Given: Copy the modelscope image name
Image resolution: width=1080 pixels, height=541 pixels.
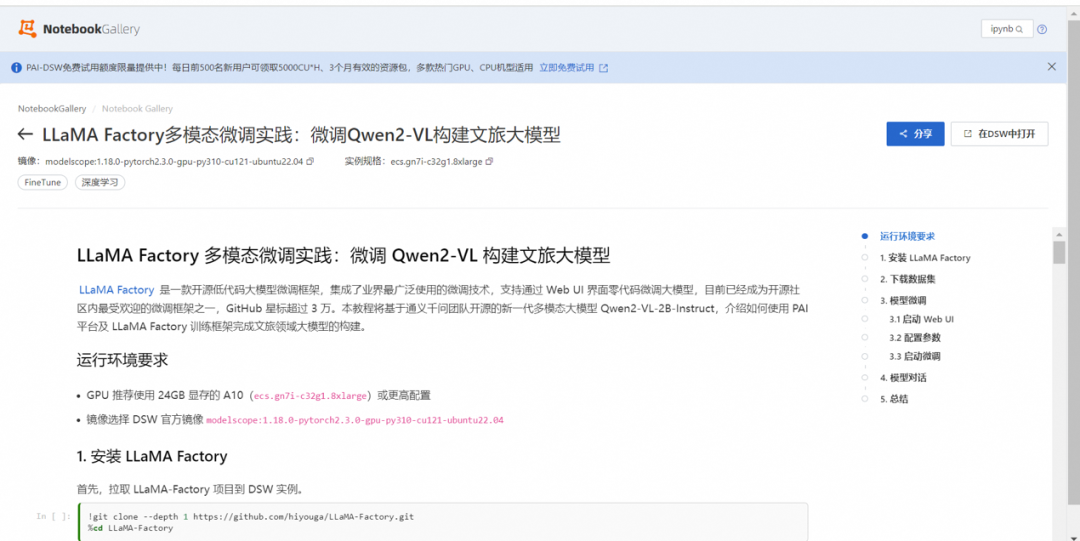Looking at the screenshot, I should (x=310, y=161).
